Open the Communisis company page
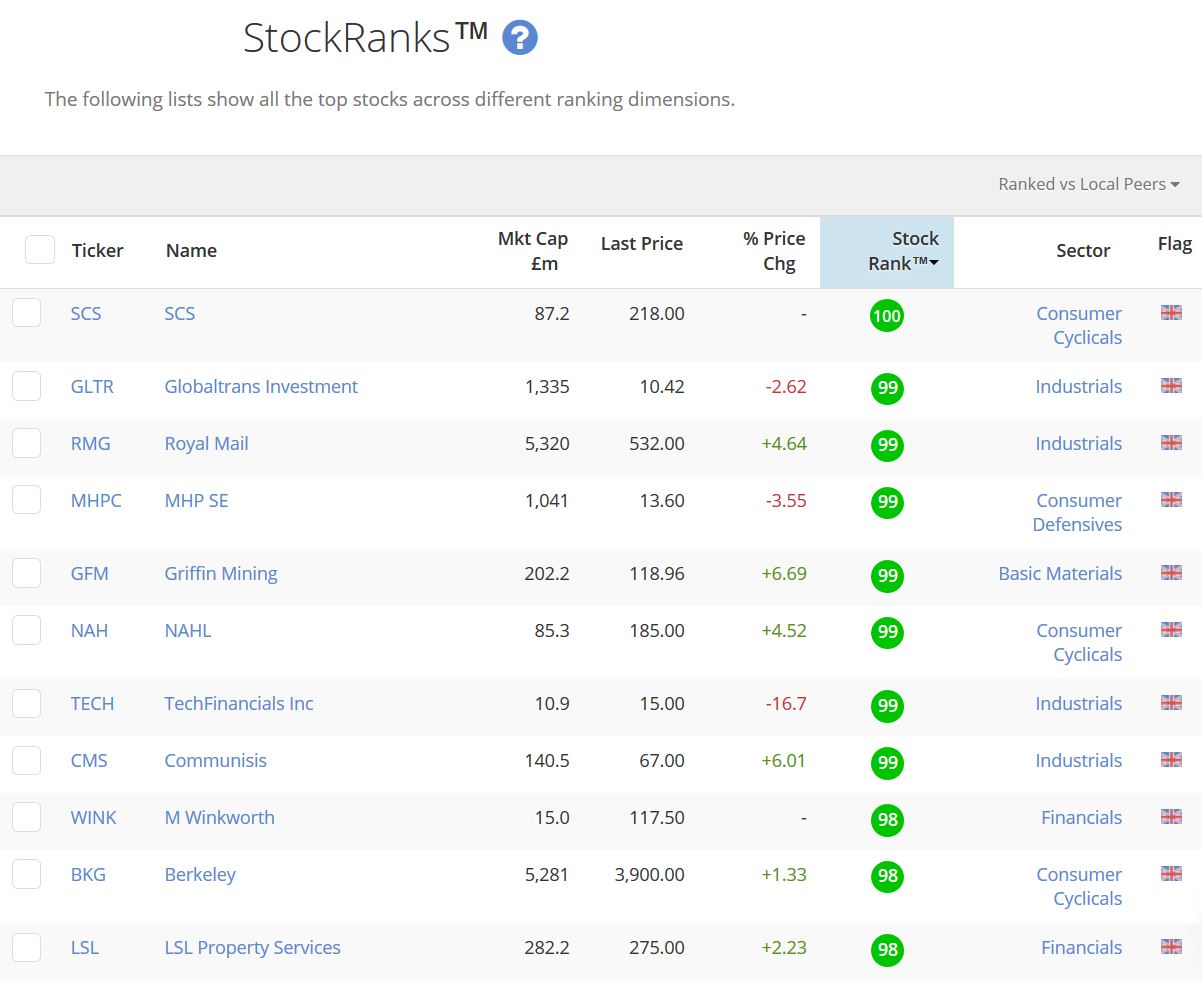Viewport: 1202px width, 987px height. 215,760
